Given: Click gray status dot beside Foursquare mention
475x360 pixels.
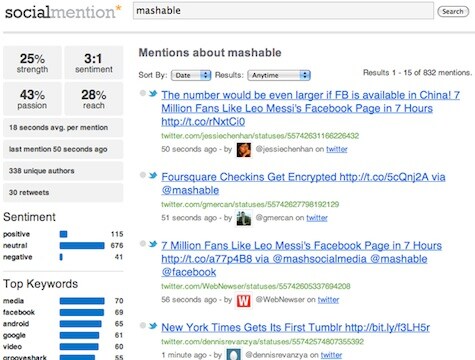Looking at the screenshot, I should click(143, 175).
